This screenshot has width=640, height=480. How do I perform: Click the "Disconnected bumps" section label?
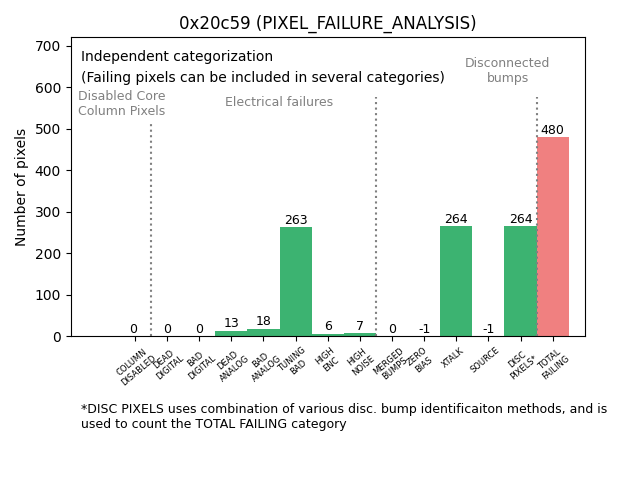[507, 71]
